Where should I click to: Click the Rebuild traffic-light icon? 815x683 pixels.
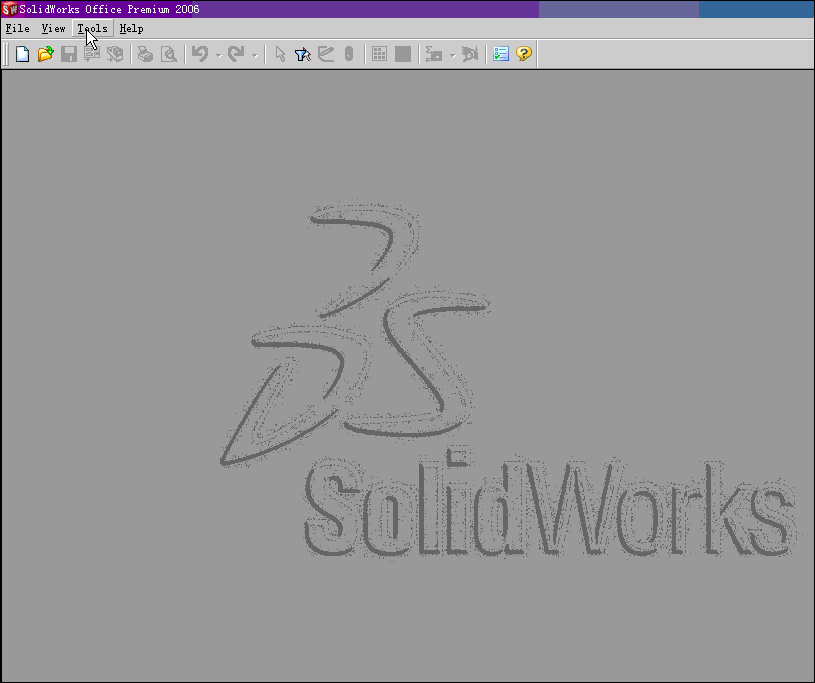click(x=349, y=54)
